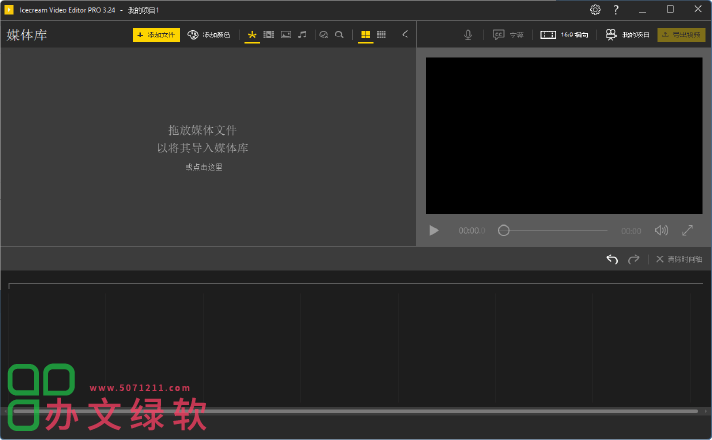The width and height of the screenshot is (712, 440).
Task: Open the 16:9 aspect ratio selector
Action: (564, 35)
